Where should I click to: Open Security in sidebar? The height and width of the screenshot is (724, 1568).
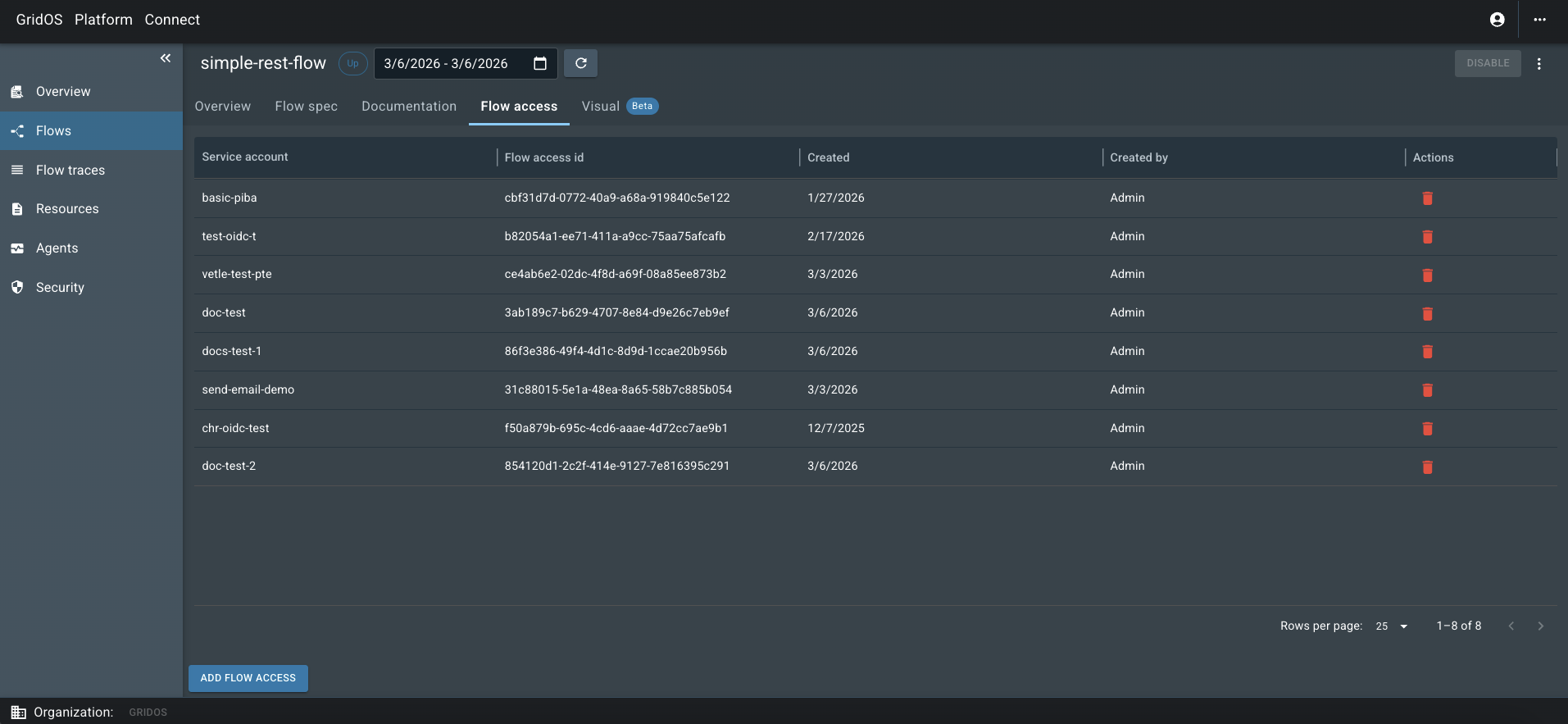tap(91, 287)
